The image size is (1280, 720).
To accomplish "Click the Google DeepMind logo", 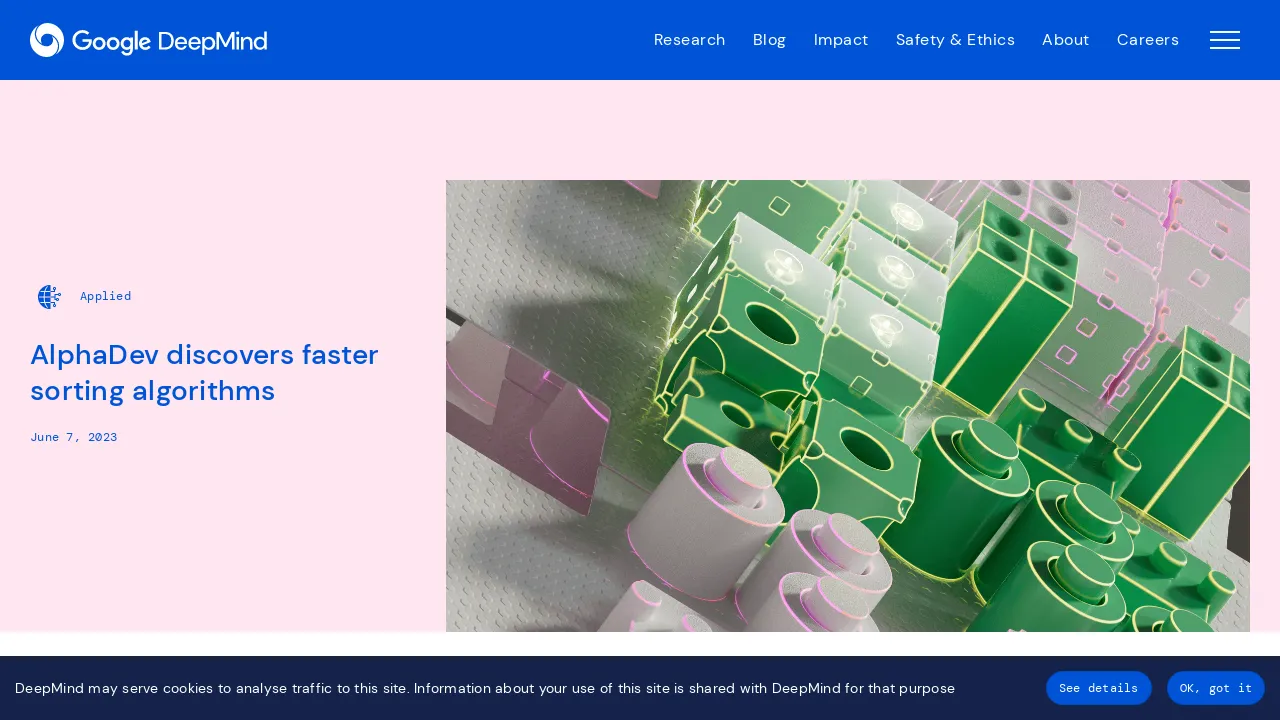I will coord(148,40).
